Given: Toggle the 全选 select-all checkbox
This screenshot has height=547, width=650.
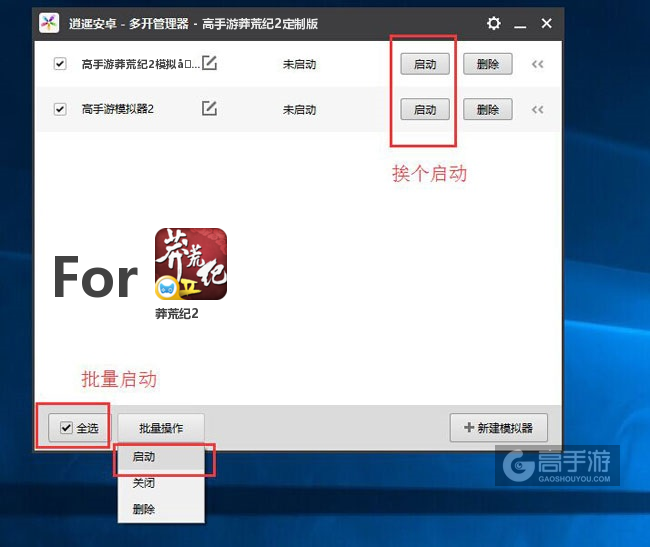Looking at the screenshot, I should (x=66, y=428).
